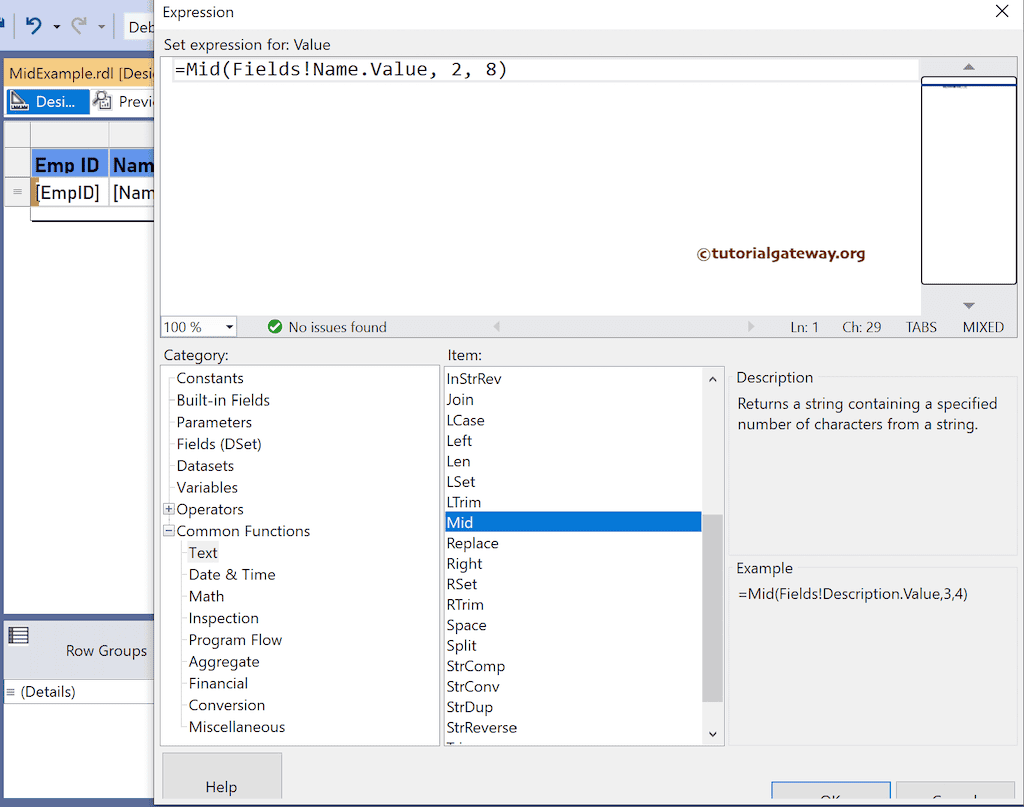Expand the Operators category
1024x807 pixels.
[x=168, y=509]
